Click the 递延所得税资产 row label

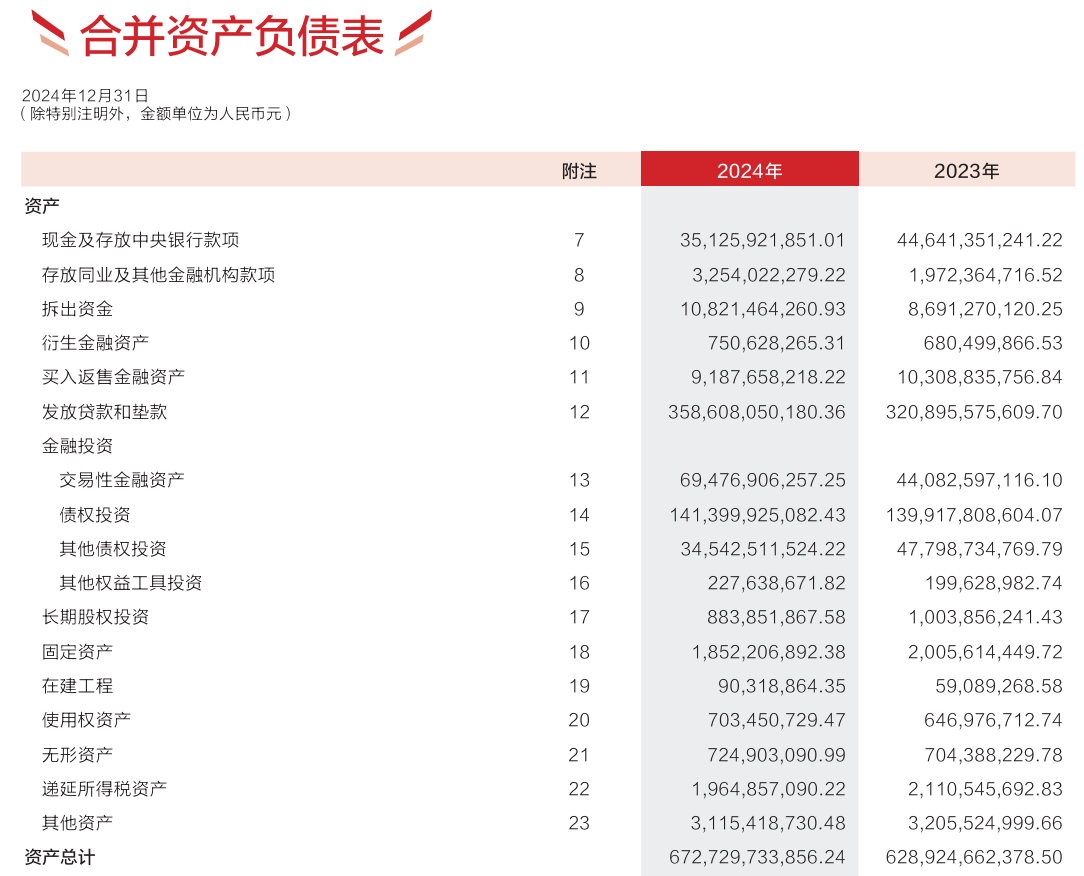click(104, 789)
